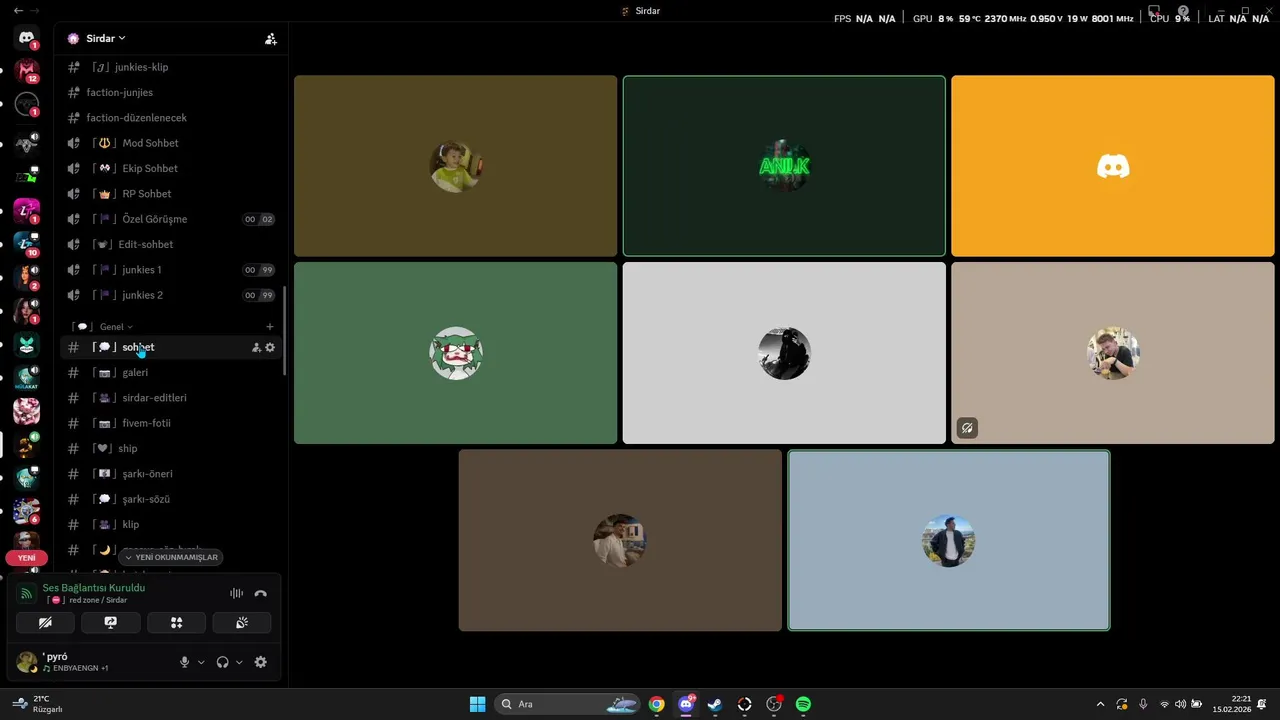The width and height of the screenshot is (1280, 720).
Task: Join Edit-sohbet voice channel
Action: pos(170,244)
